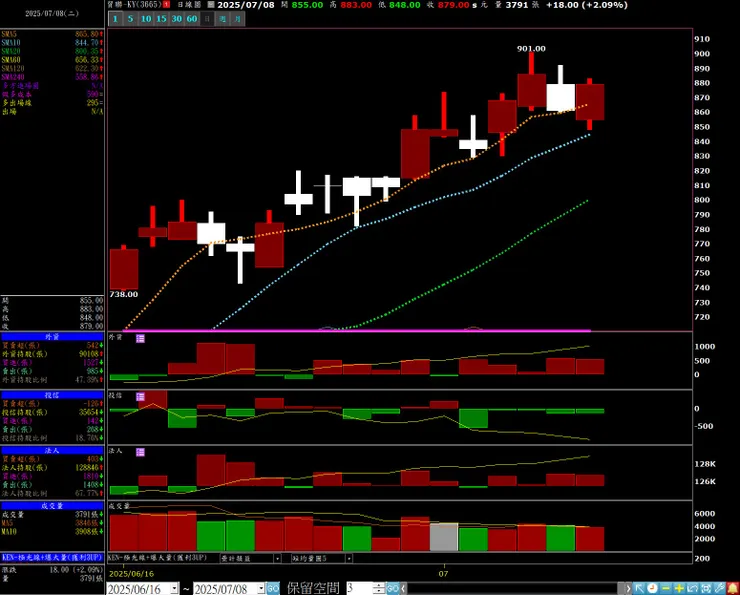This screenshot has height=595, width=740.
Task: Increase 保留空間 value with up stepper
Action: pos(379,586)
